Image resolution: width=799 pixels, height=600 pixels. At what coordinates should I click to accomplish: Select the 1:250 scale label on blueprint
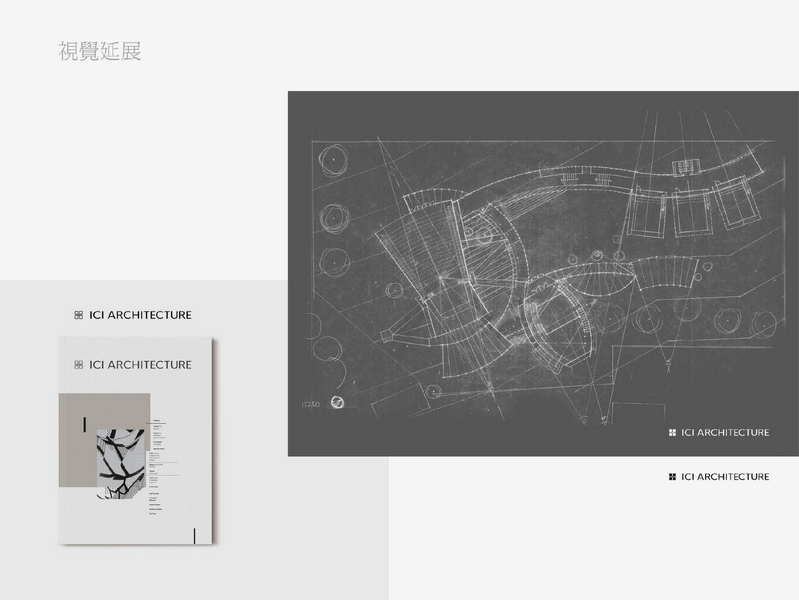click(x=310, y=404)
